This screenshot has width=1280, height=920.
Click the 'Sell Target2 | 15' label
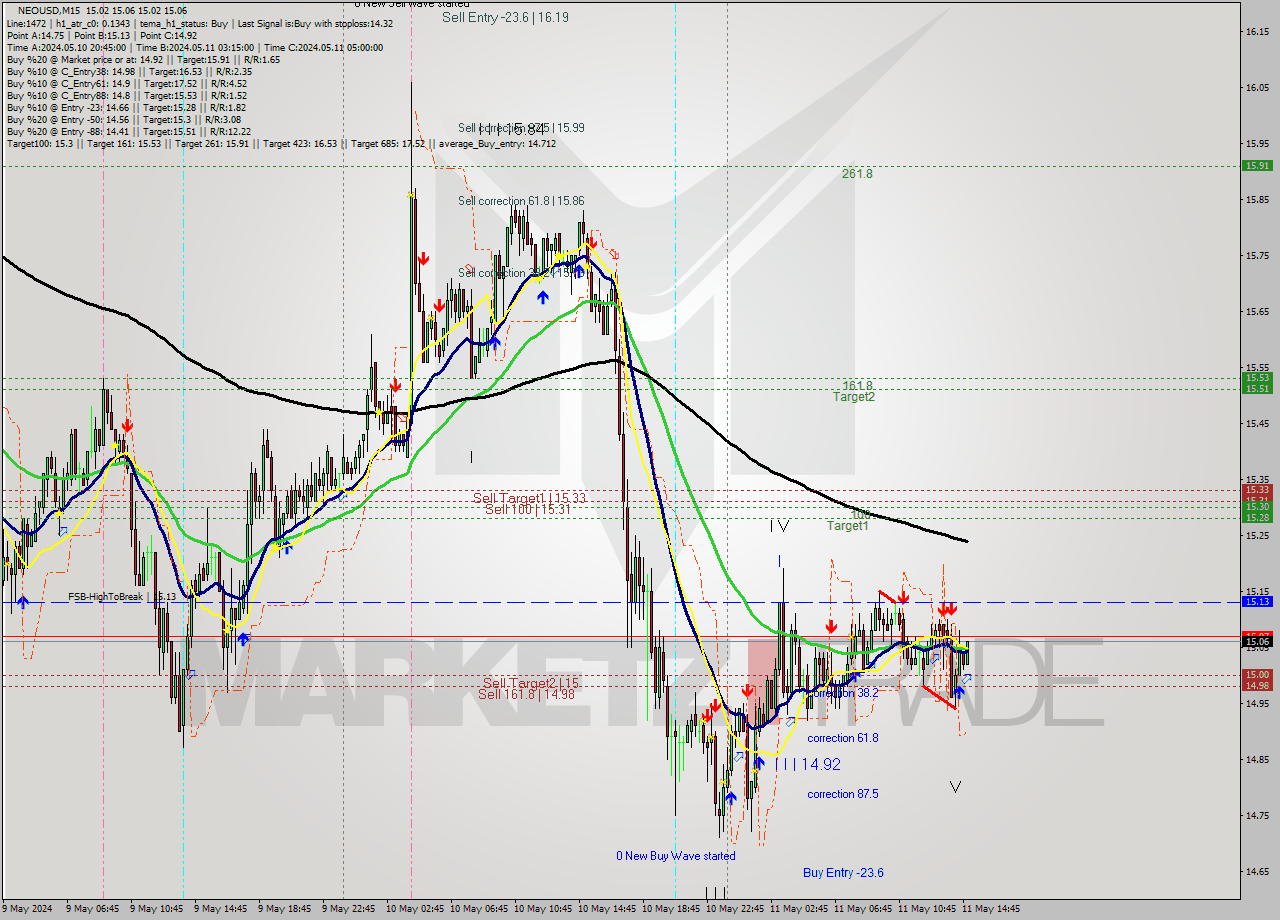point(530,682)
